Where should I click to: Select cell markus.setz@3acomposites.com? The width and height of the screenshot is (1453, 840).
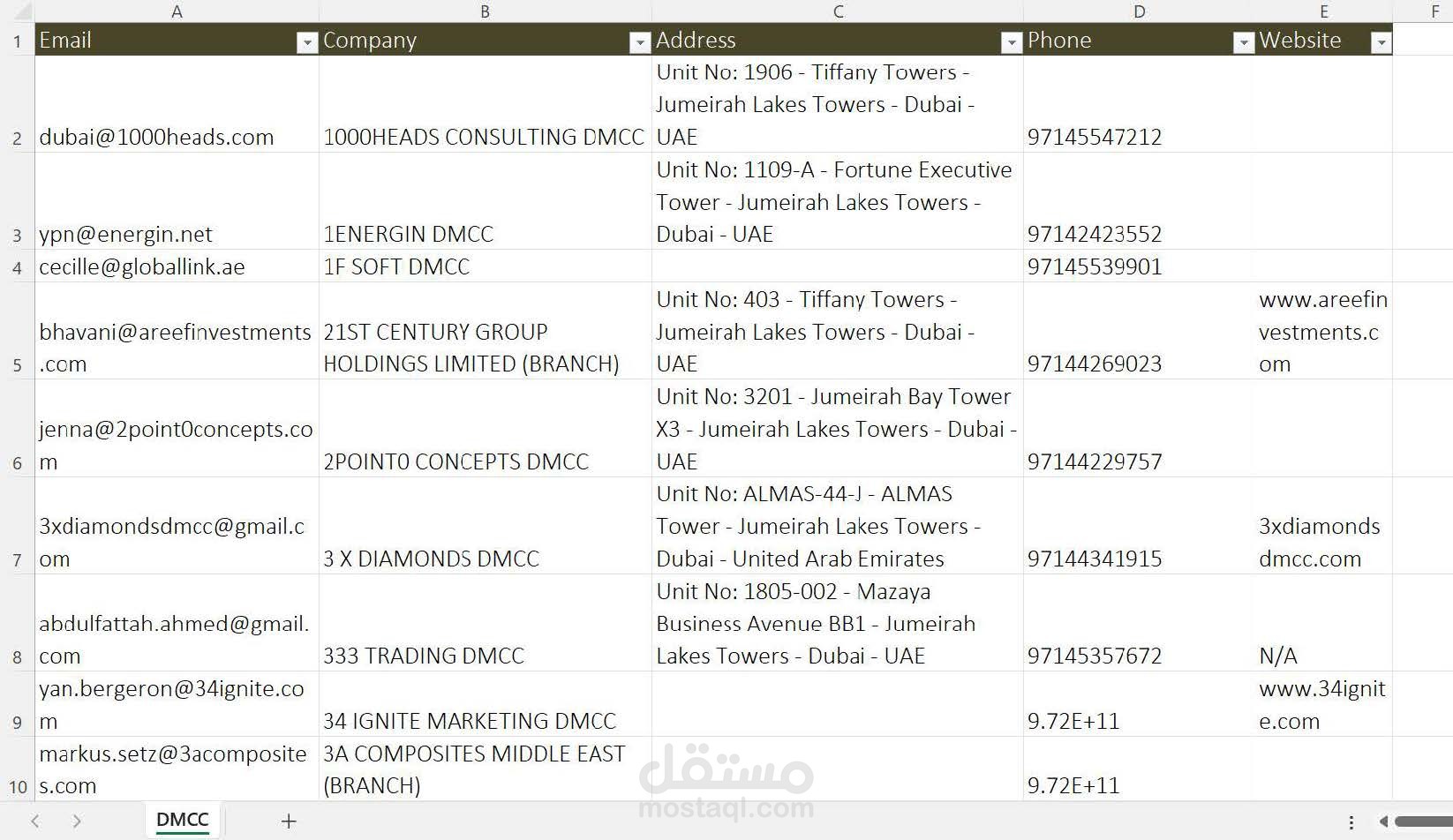click(x=177, y=769)
